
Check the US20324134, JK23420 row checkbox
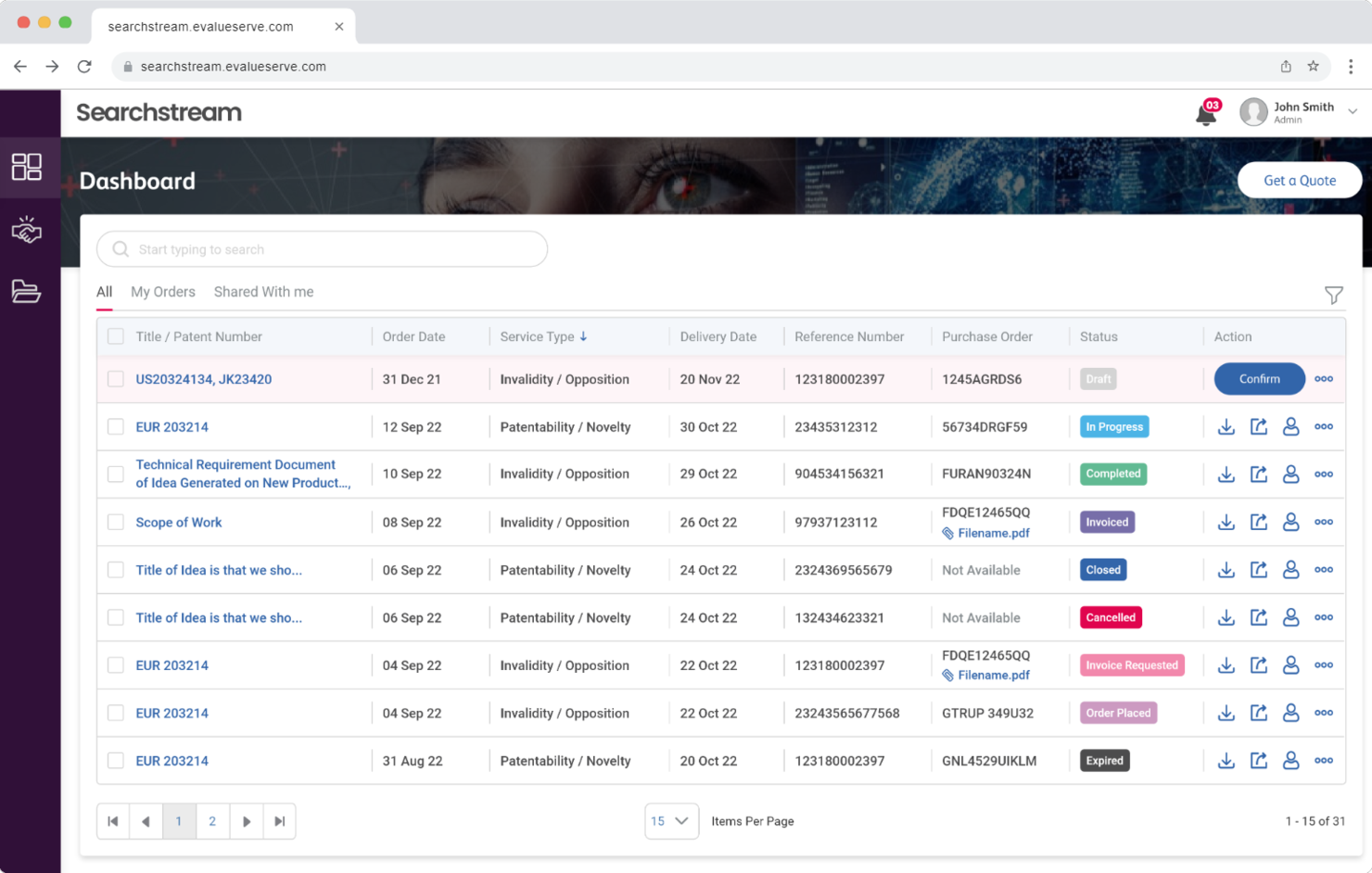[116, 379]
